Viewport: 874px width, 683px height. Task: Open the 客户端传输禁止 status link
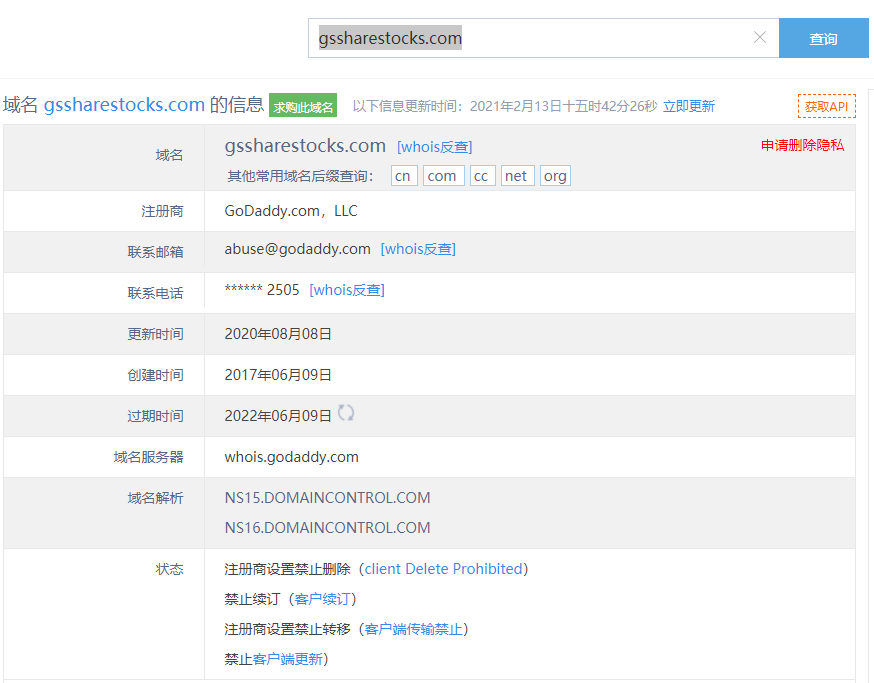tap(414, 629)
